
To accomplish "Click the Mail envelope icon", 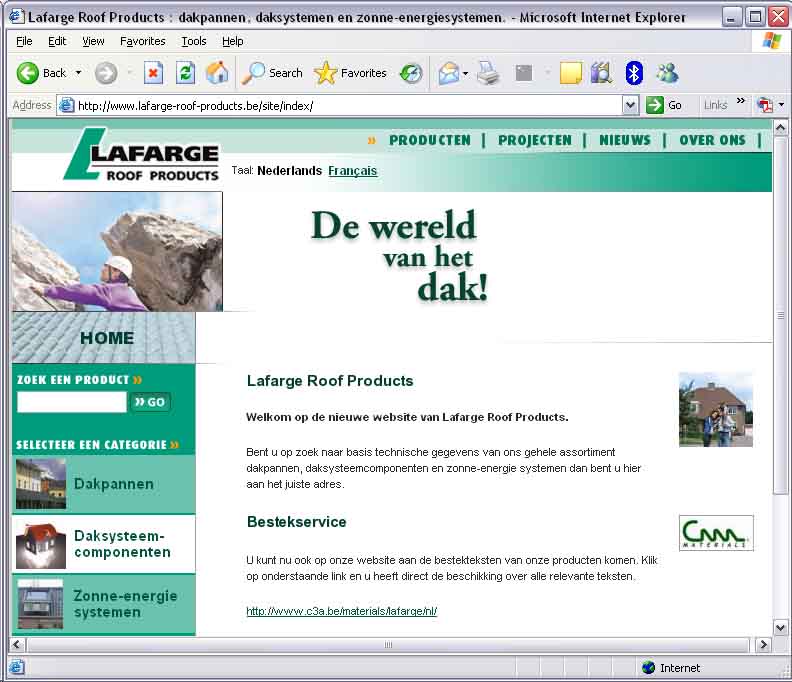I will [449, 73].
